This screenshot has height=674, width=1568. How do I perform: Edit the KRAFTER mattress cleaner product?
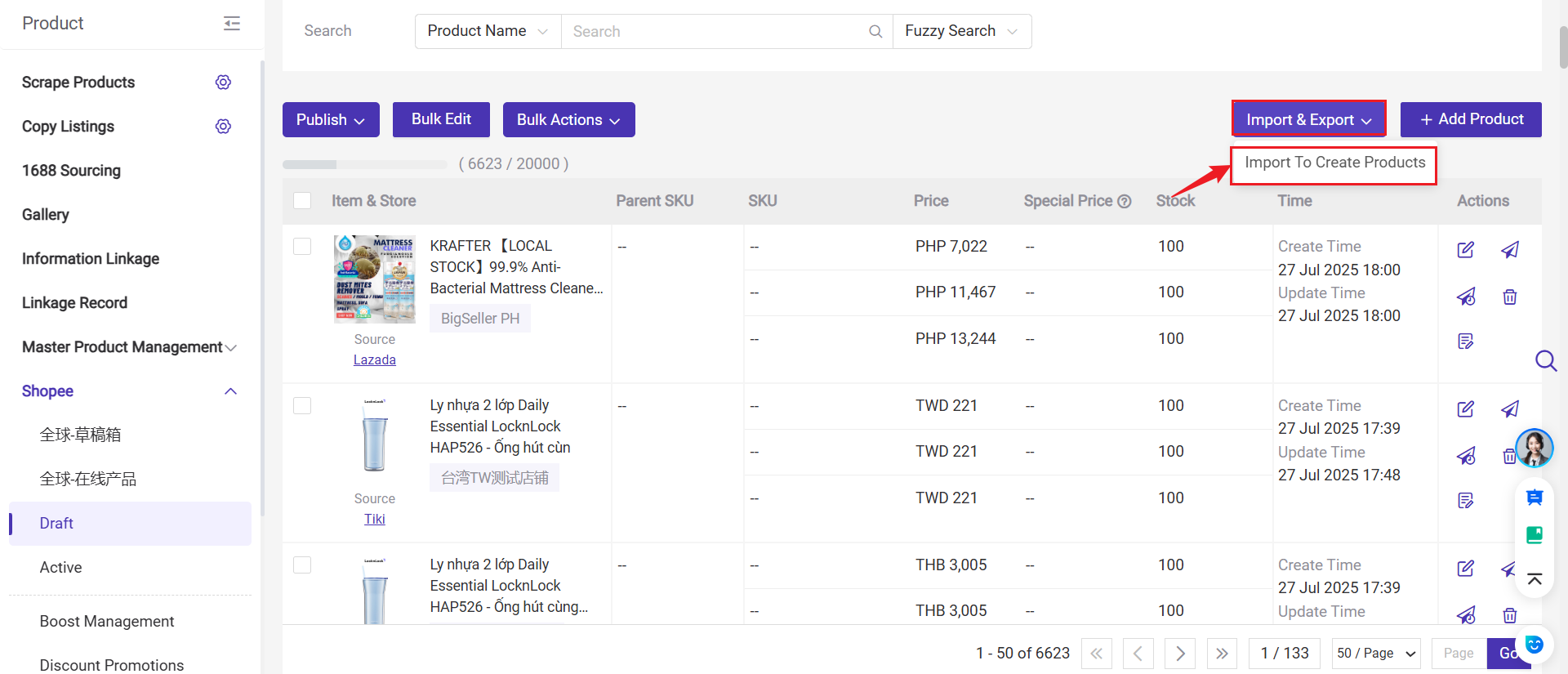click(x=1466, y=250)
